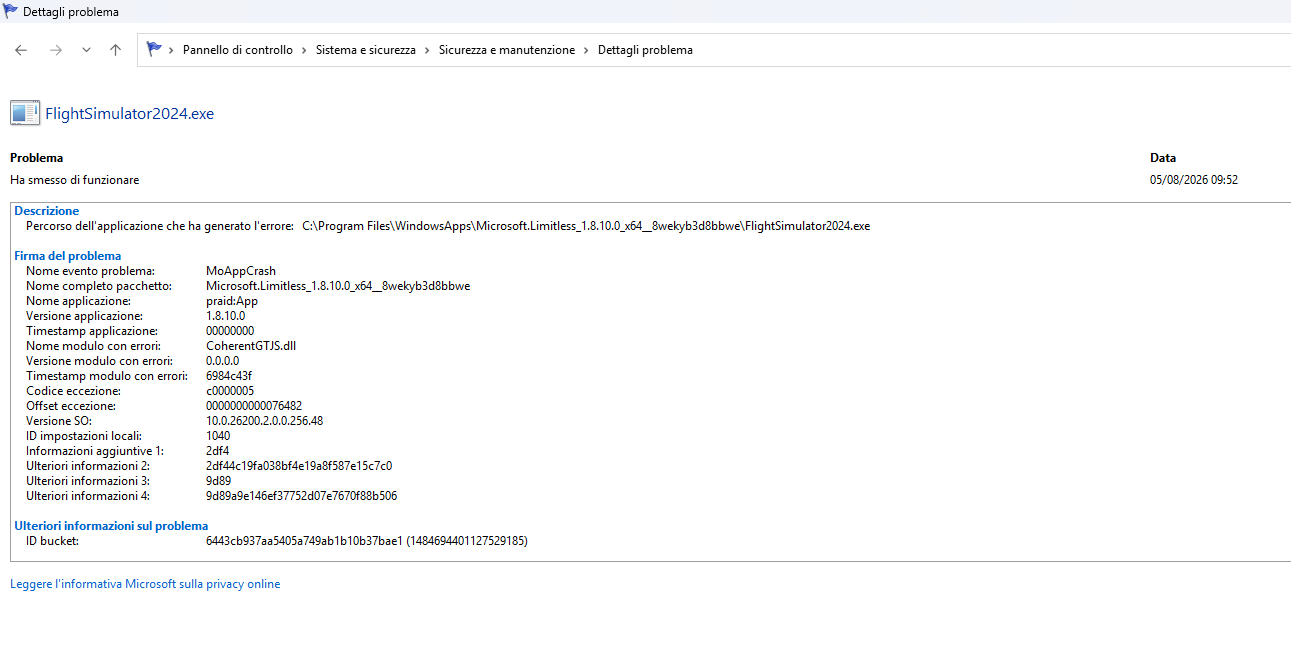This screenshot has width=1291, height=651.
Task: Click the 'Versione SO' label
Action: (59, 421)
